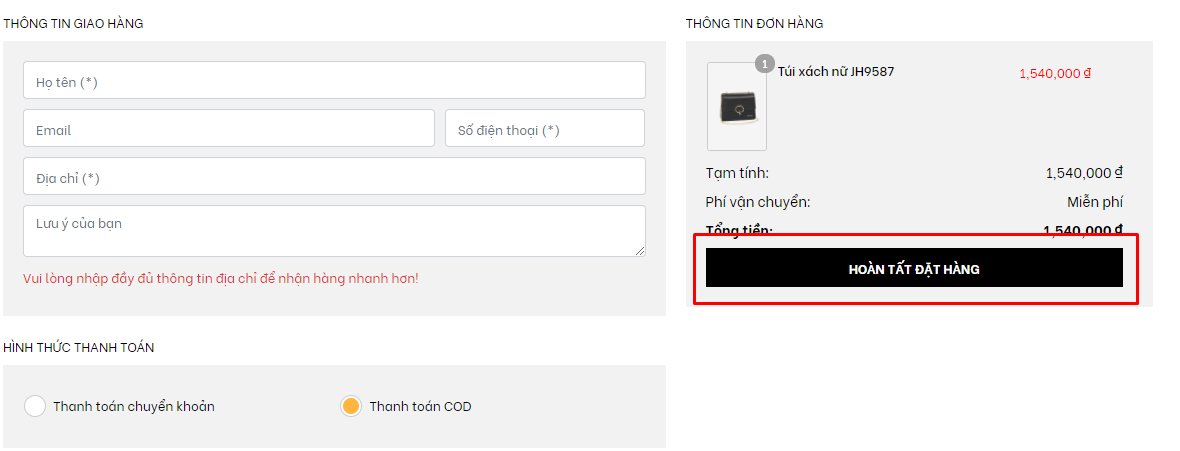Image resolution: width=1180 pixels, height=451 pixels.
Task: Click the HÌNH THỨC THANH TOÁN heading
Action: click(x=78, y=347)
